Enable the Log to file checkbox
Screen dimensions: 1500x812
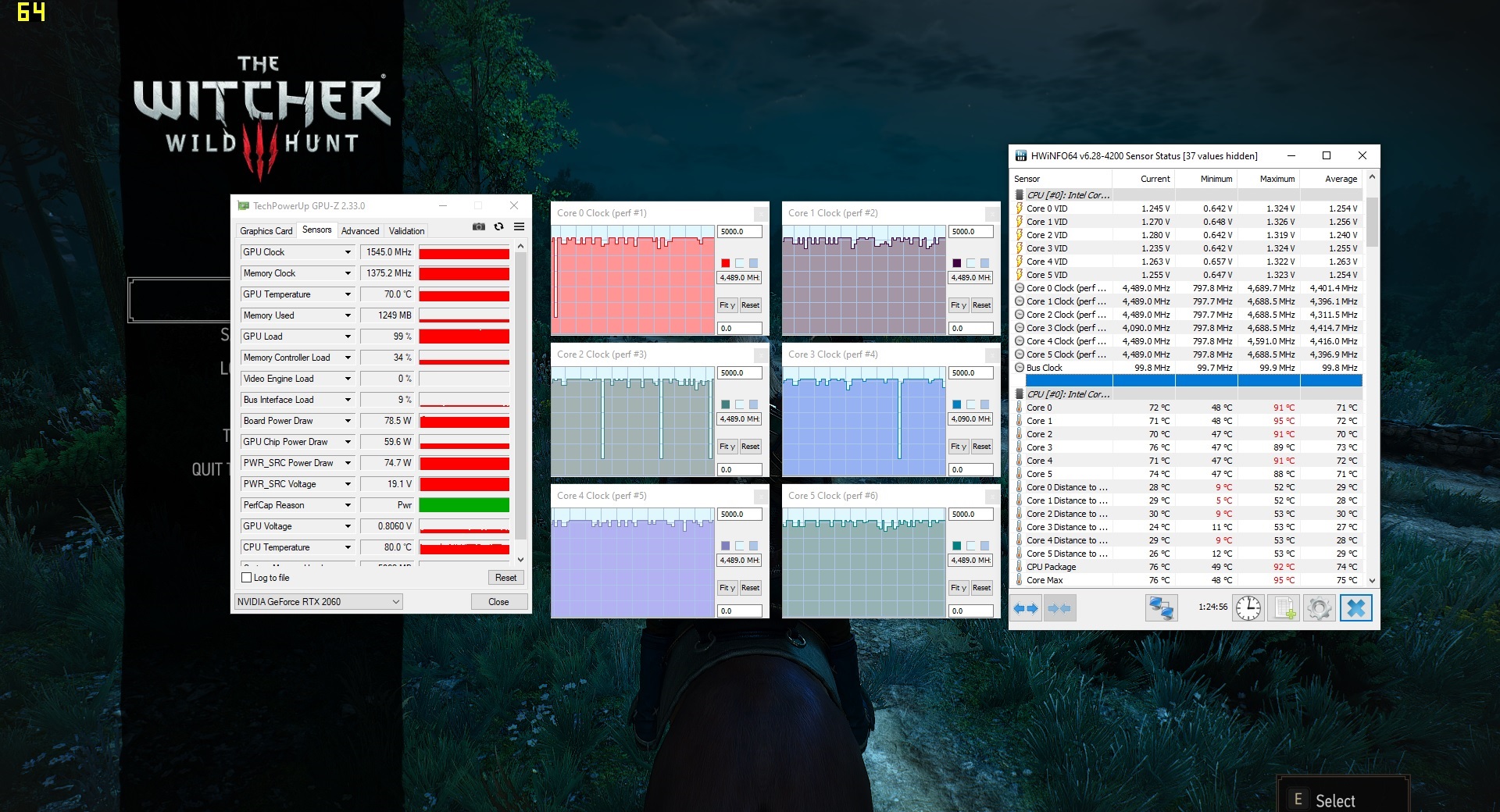(x=247, y=578)
